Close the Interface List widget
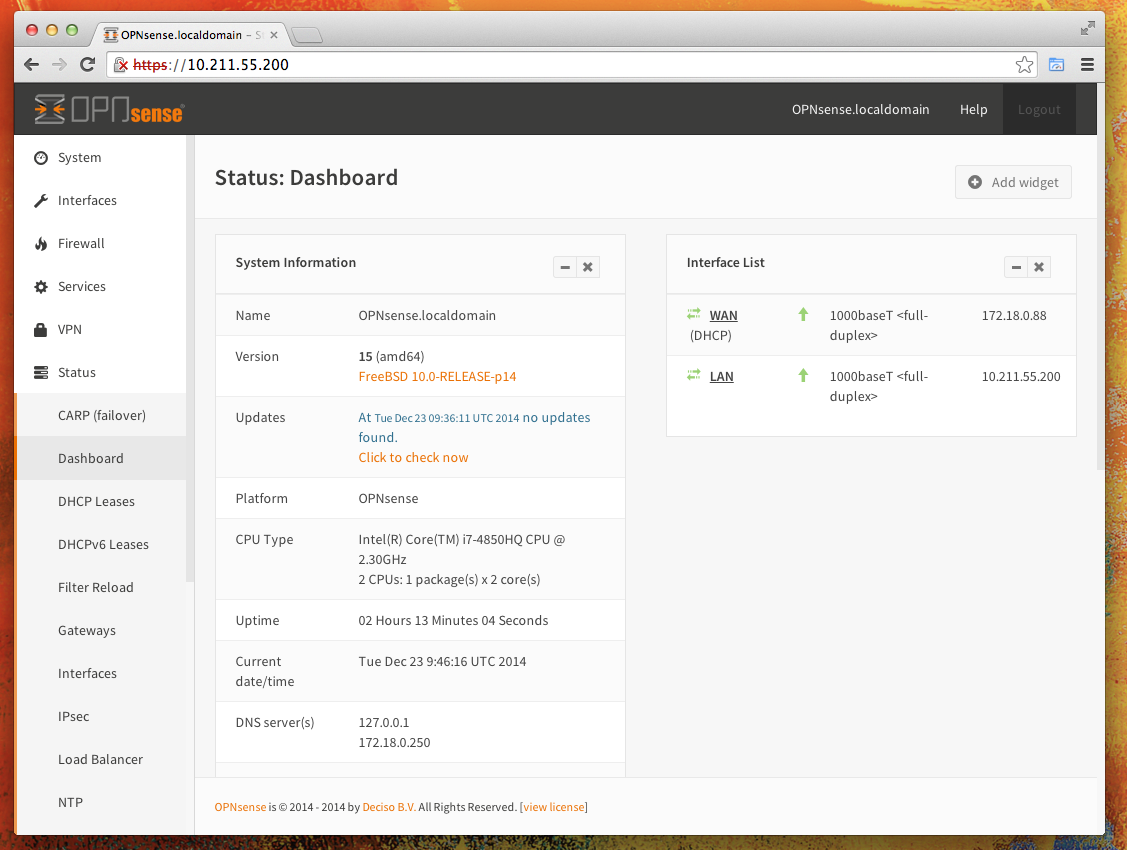Viewport: 1127px width, 850px height. pyautogui.click(x=1039, y=267)
